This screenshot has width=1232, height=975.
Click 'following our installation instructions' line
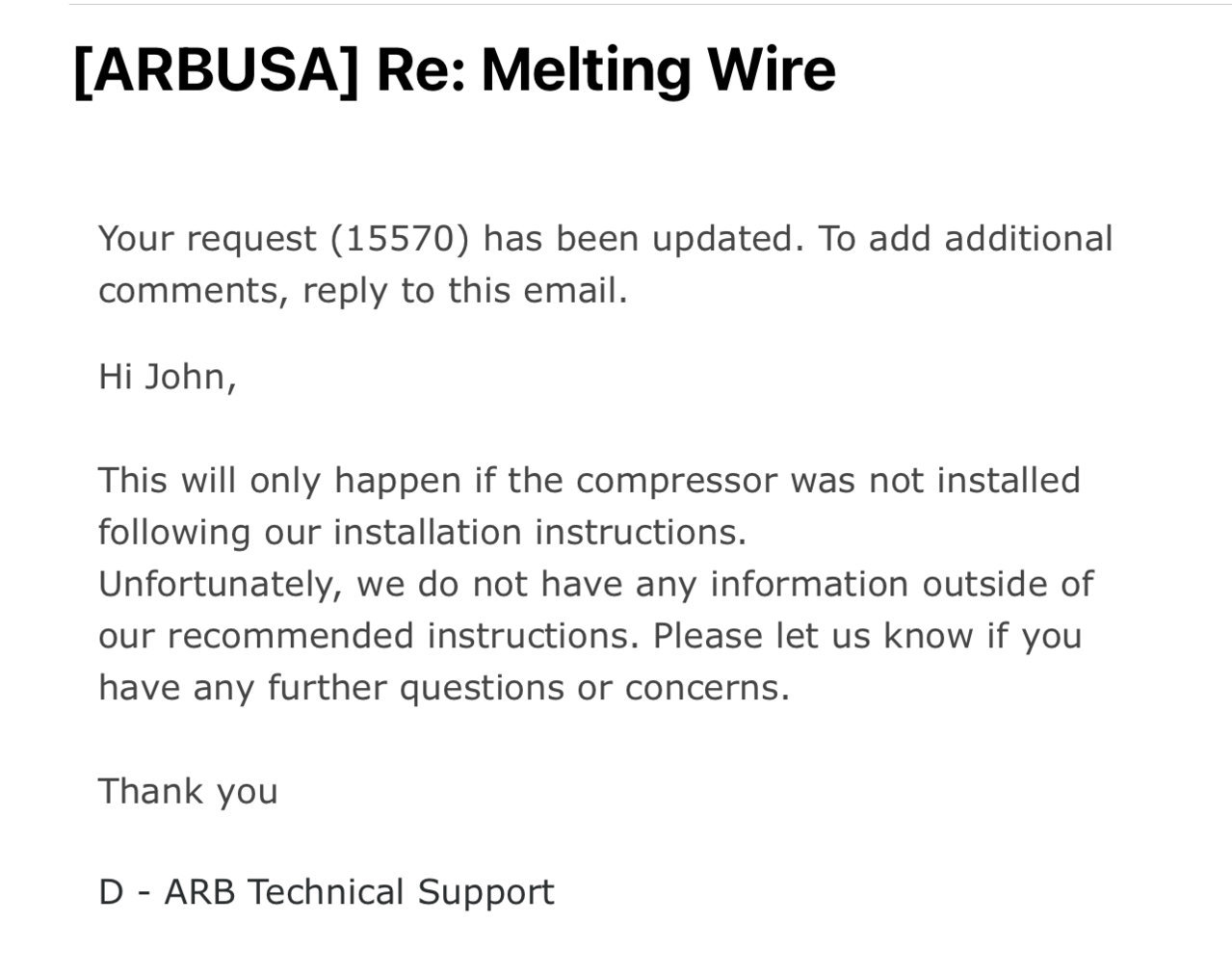pos(422,532)
